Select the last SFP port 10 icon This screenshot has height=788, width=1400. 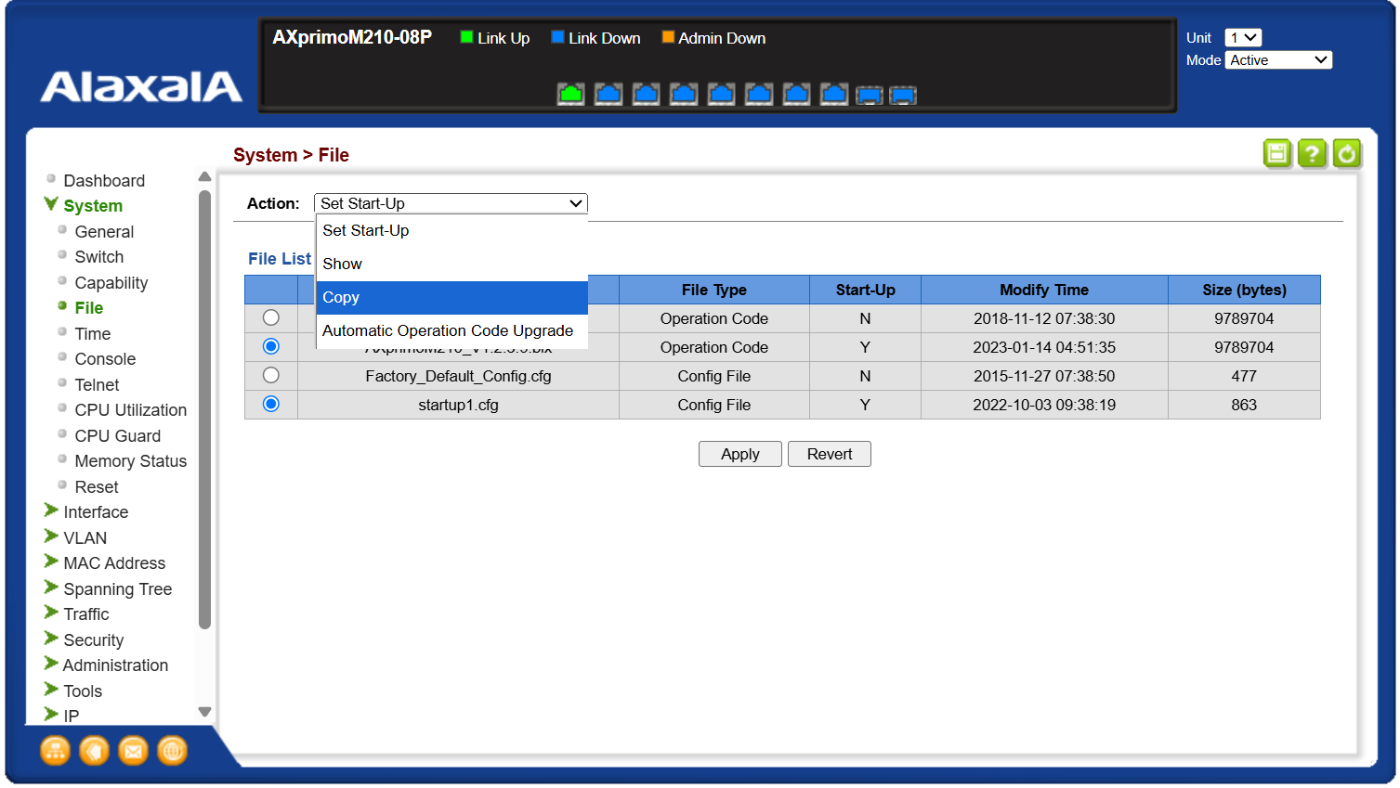pyautogui.click(x=903, y=95)
